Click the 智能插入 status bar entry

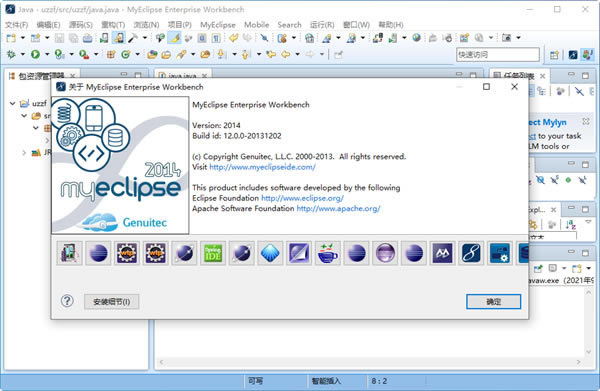326,381
